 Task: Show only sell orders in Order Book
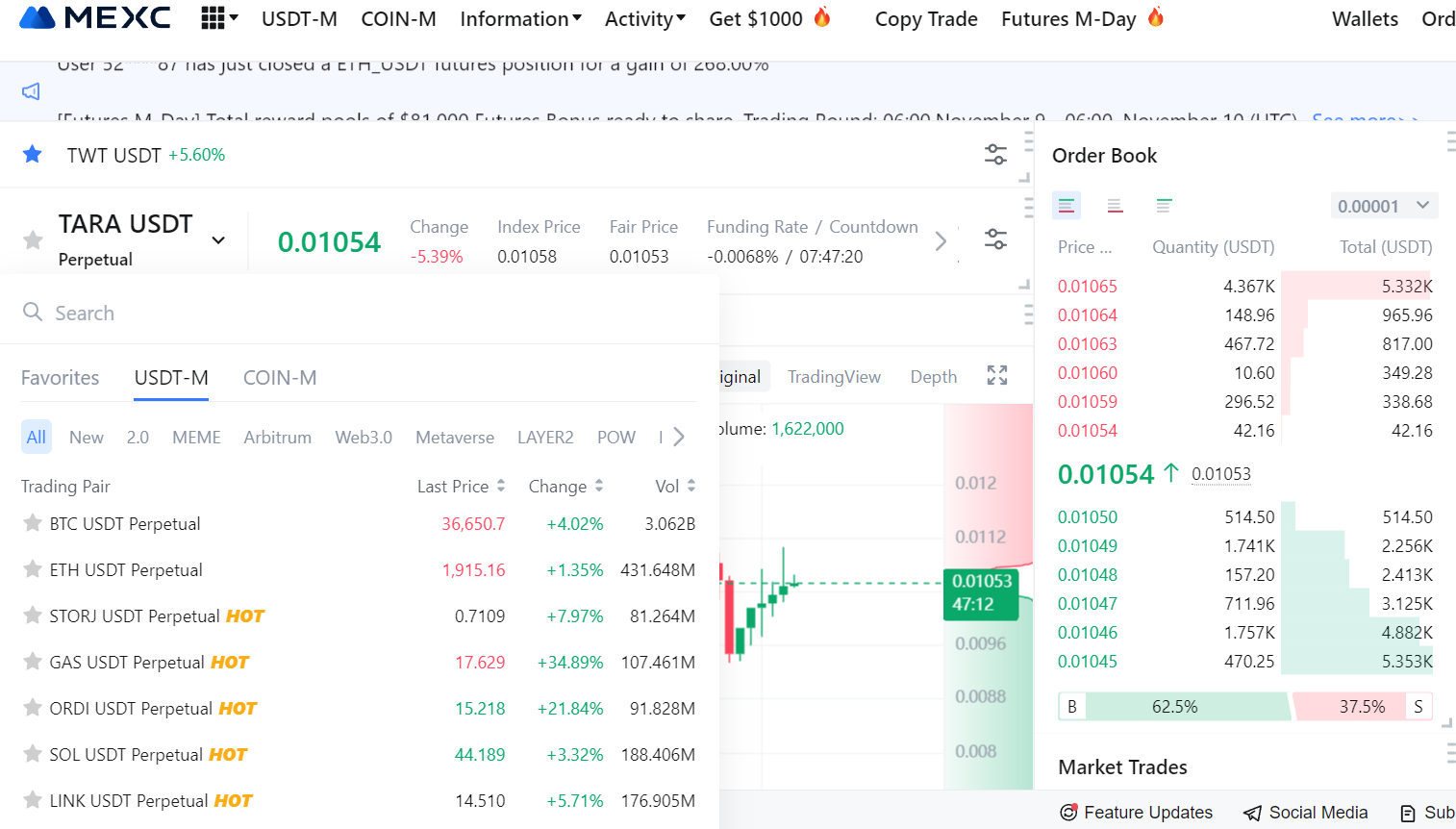coord(1116,205)
